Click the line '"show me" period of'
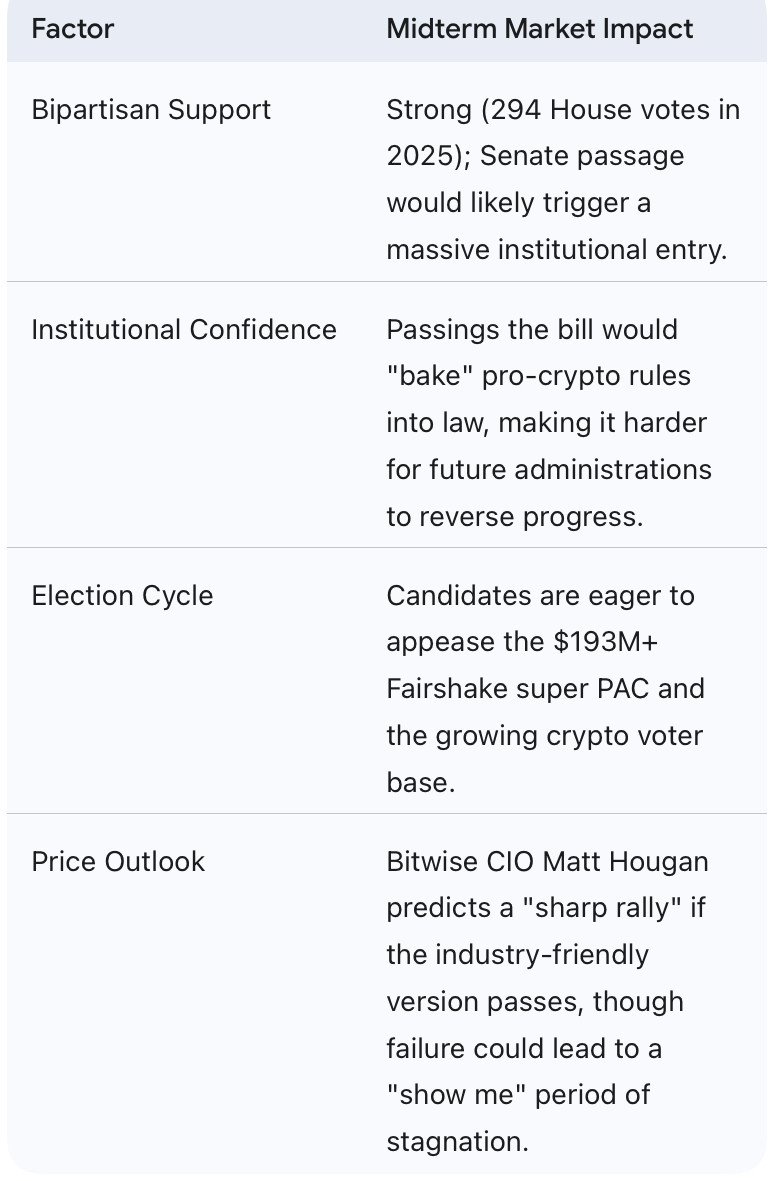This screenshot has width=770, height=1181. tap(518, 1095)
